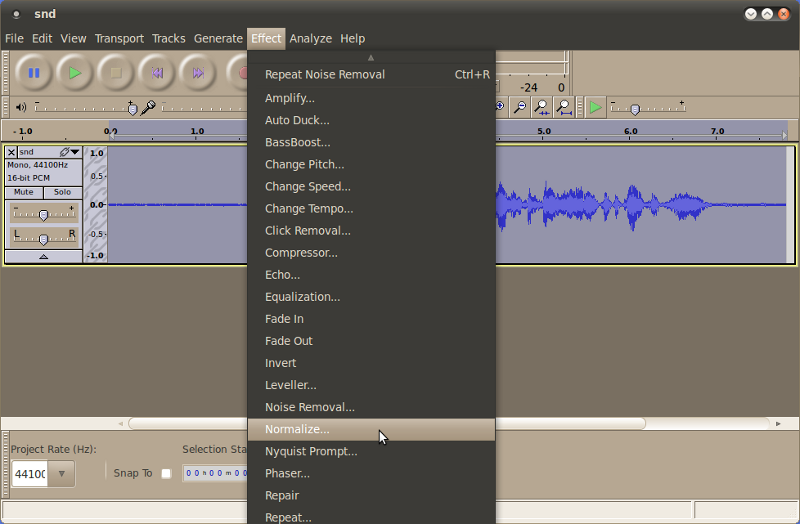
Task: Click the Fit Selection zoom icon
Action: tap(542, 107)
